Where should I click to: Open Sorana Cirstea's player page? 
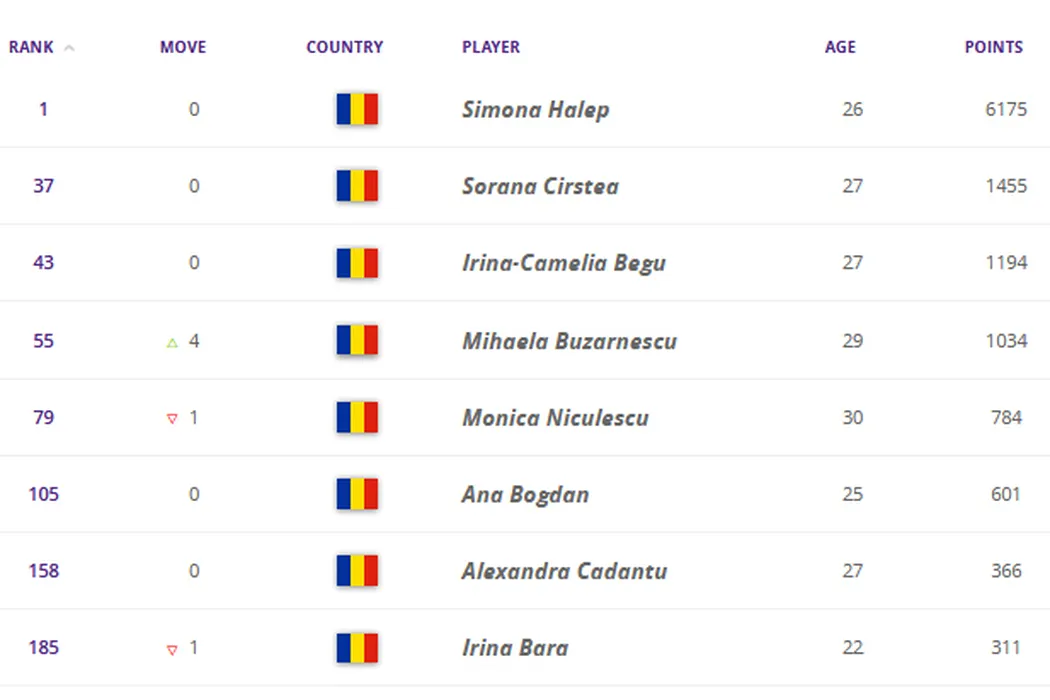(x=540, y=186)
